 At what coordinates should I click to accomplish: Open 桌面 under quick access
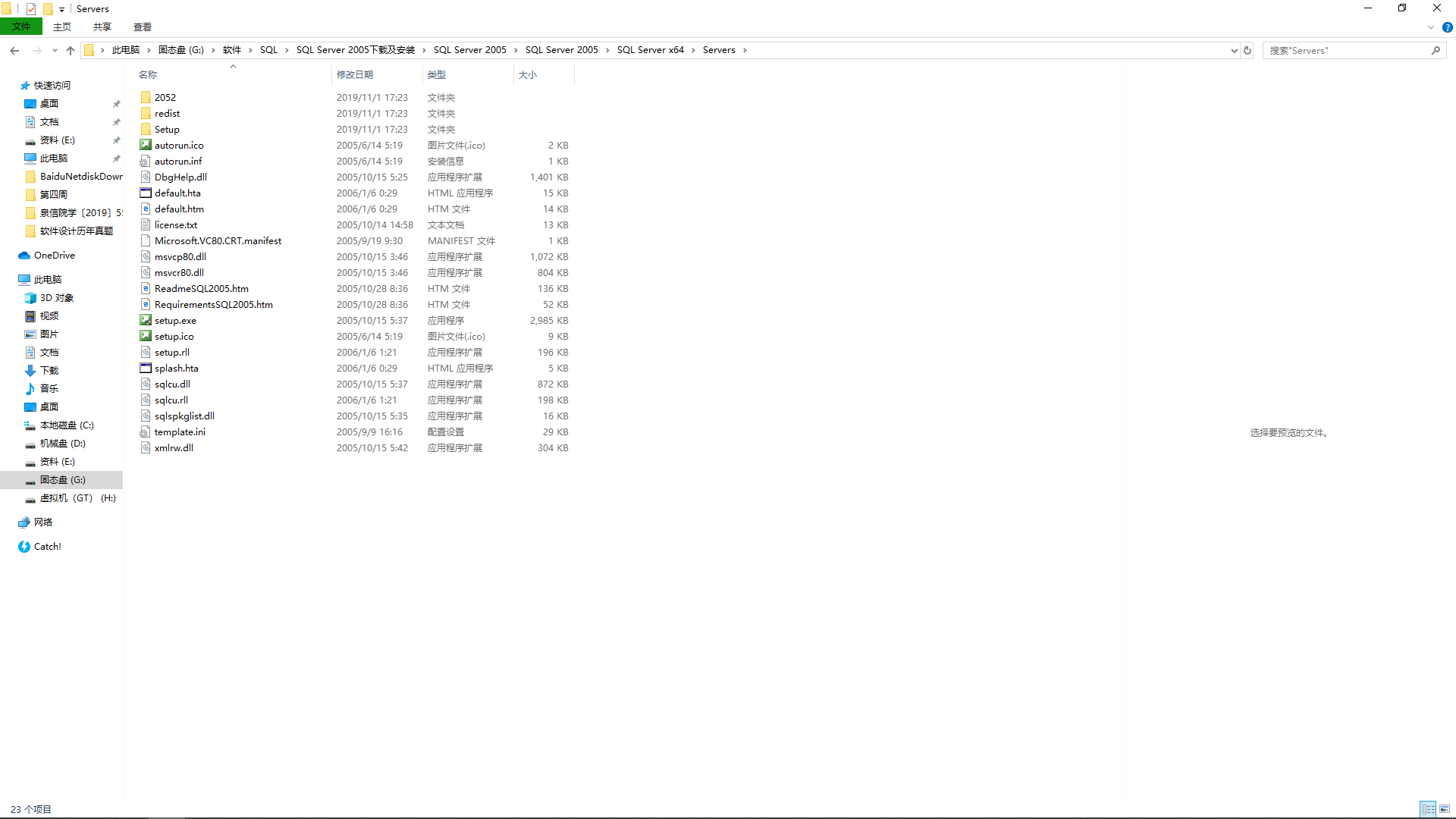click(x=49, y=104)
